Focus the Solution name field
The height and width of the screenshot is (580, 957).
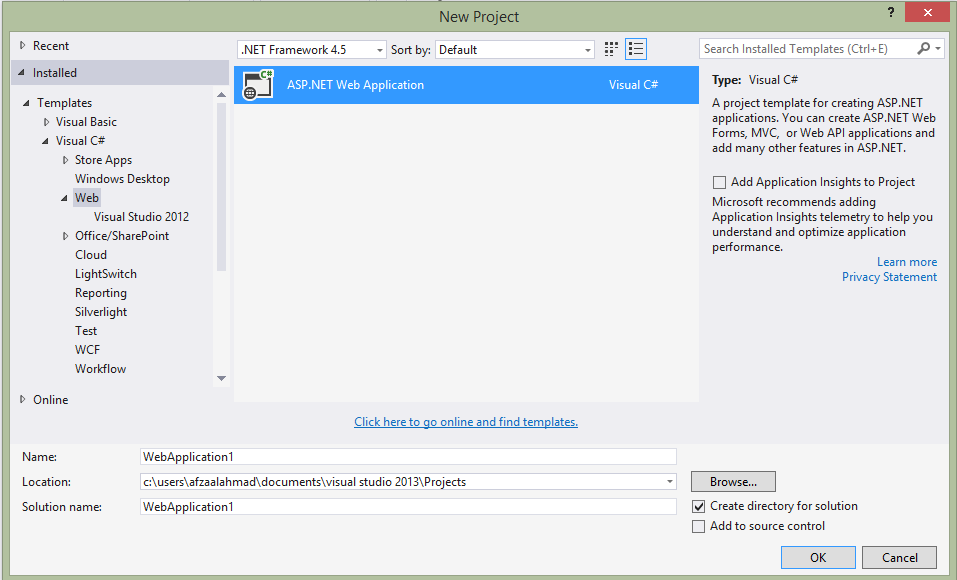(408, 507)
